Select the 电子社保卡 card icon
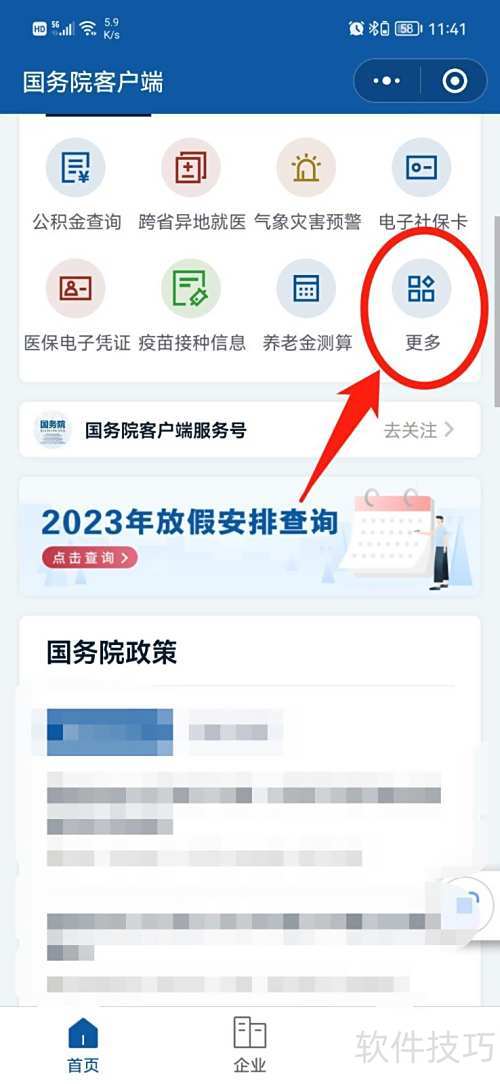This screenshot has height=1084, width=500. pos(422,168)
